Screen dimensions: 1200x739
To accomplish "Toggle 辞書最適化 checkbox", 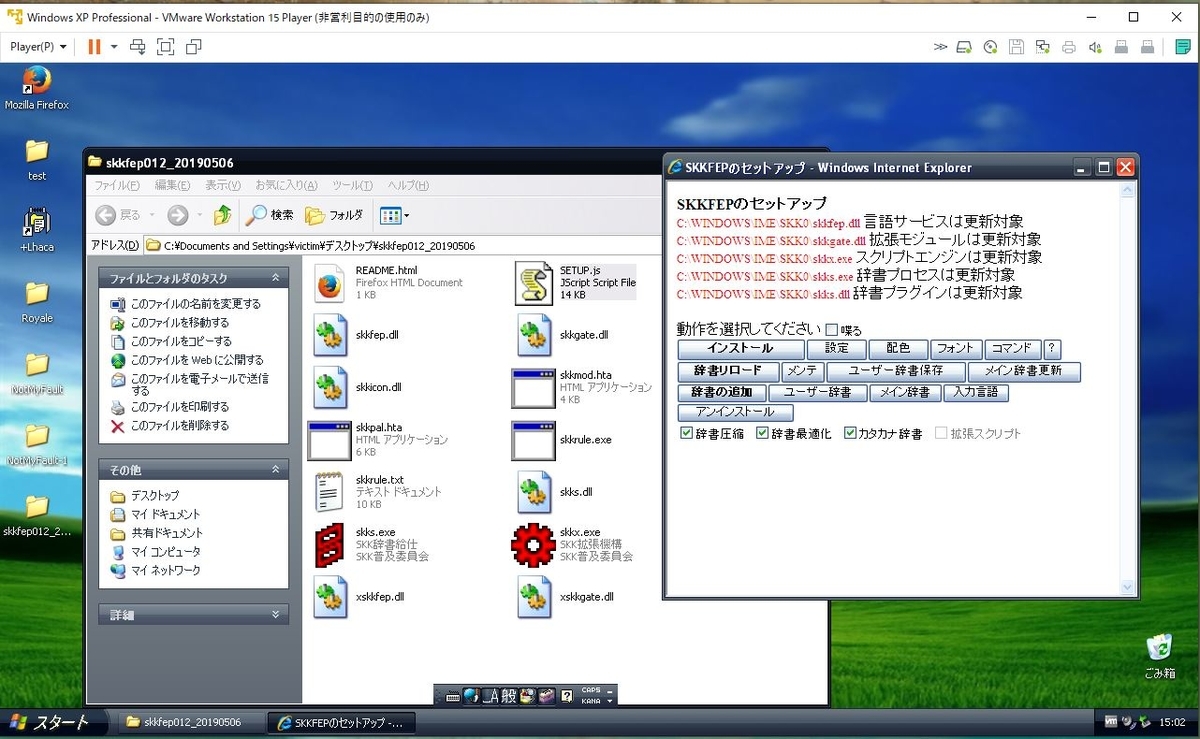I will (762, 433).
